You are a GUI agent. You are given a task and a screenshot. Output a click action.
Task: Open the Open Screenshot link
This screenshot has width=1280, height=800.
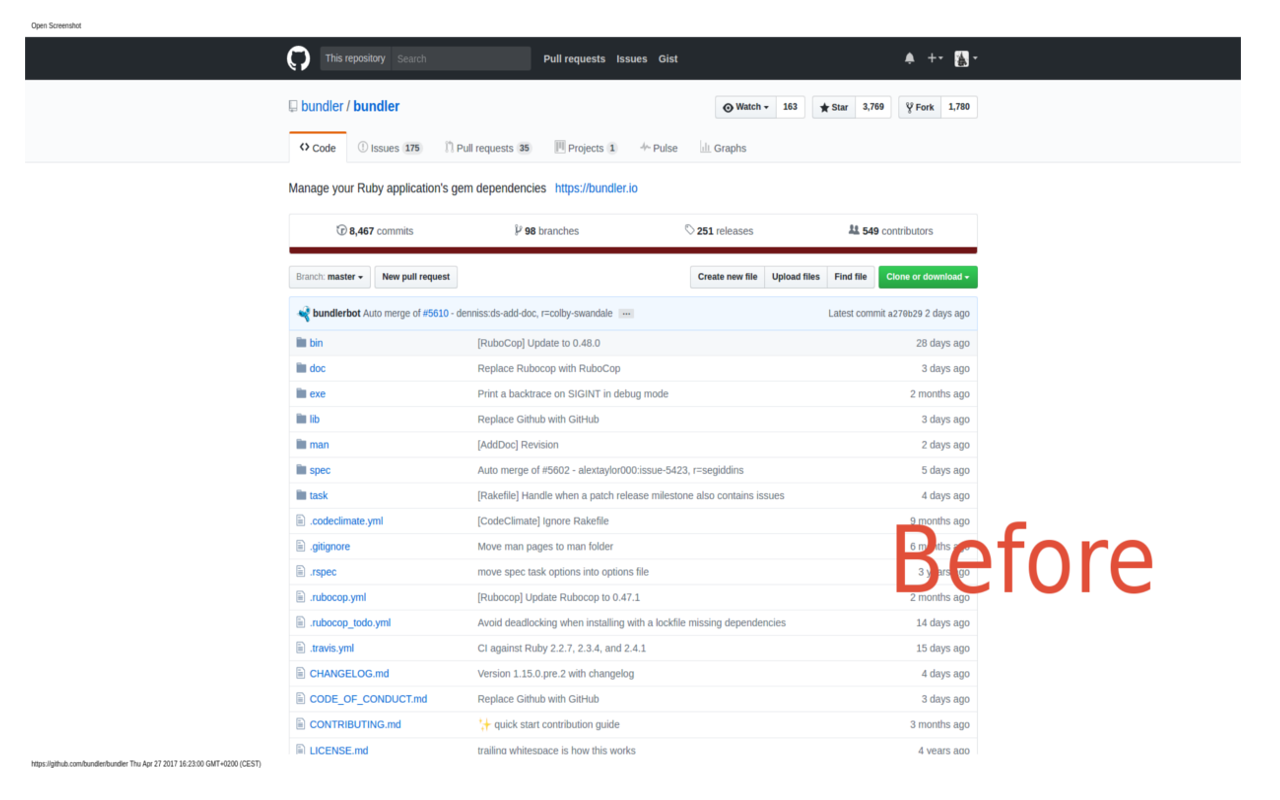(56, 26)
